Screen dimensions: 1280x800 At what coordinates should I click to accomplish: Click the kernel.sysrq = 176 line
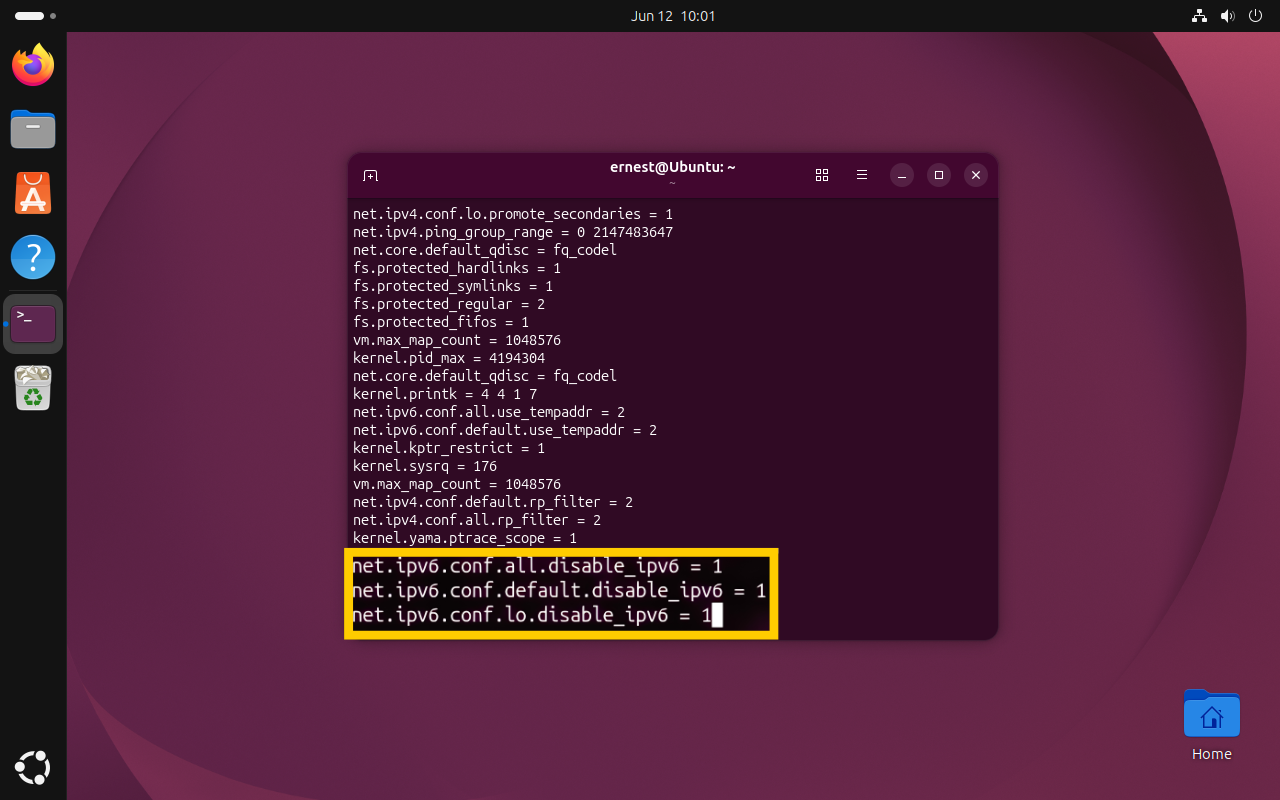pyautogui.click(x=425, y=466)
